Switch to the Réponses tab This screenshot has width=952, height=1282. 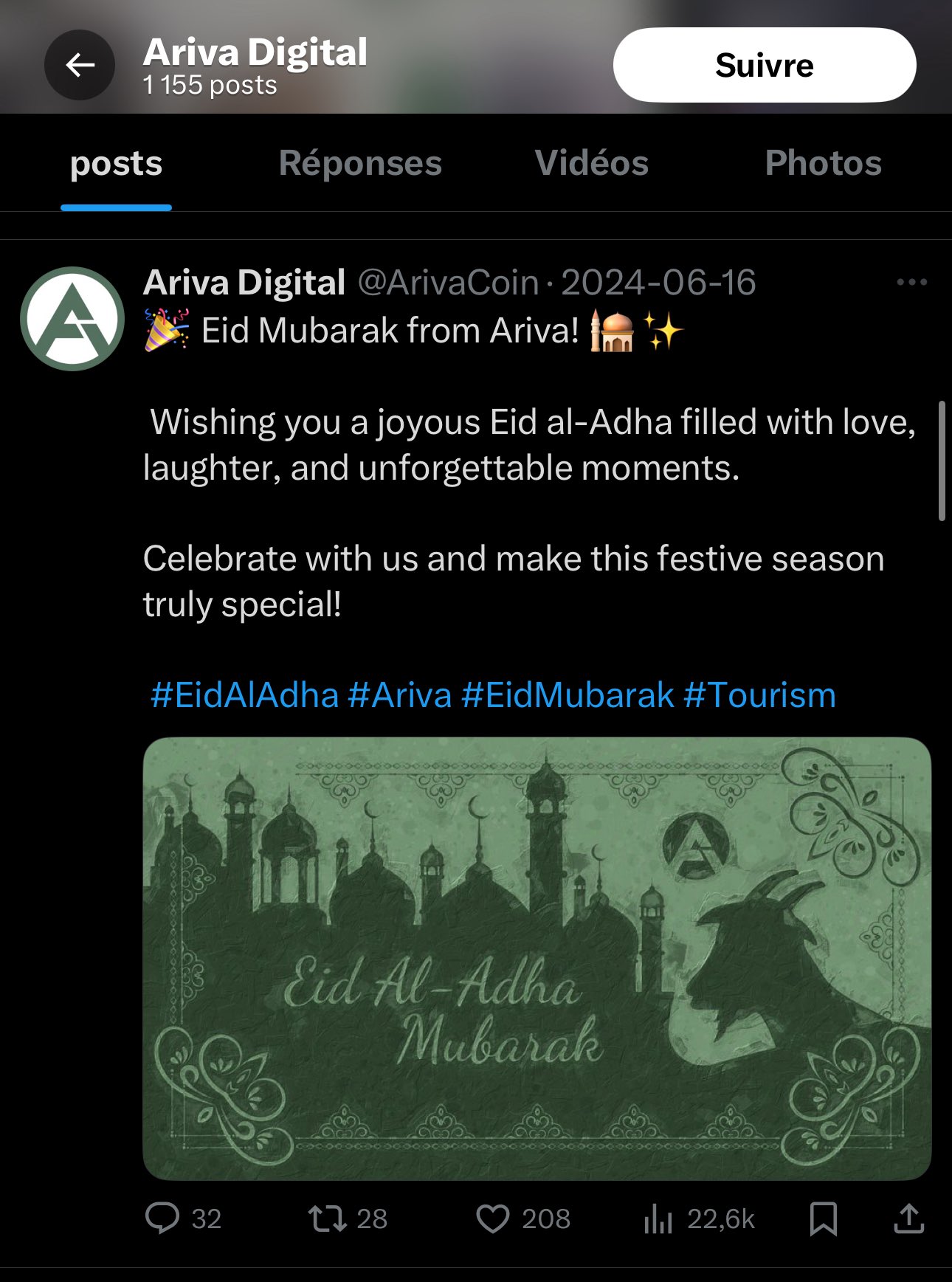coord(360,163)
